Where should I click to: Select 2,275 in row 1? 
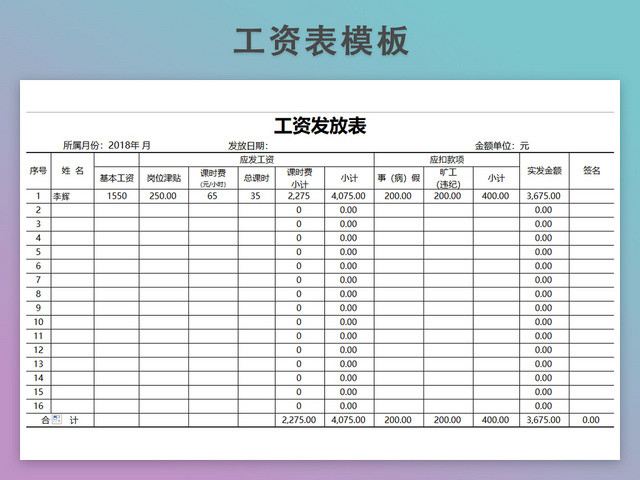tap(299, 196)
